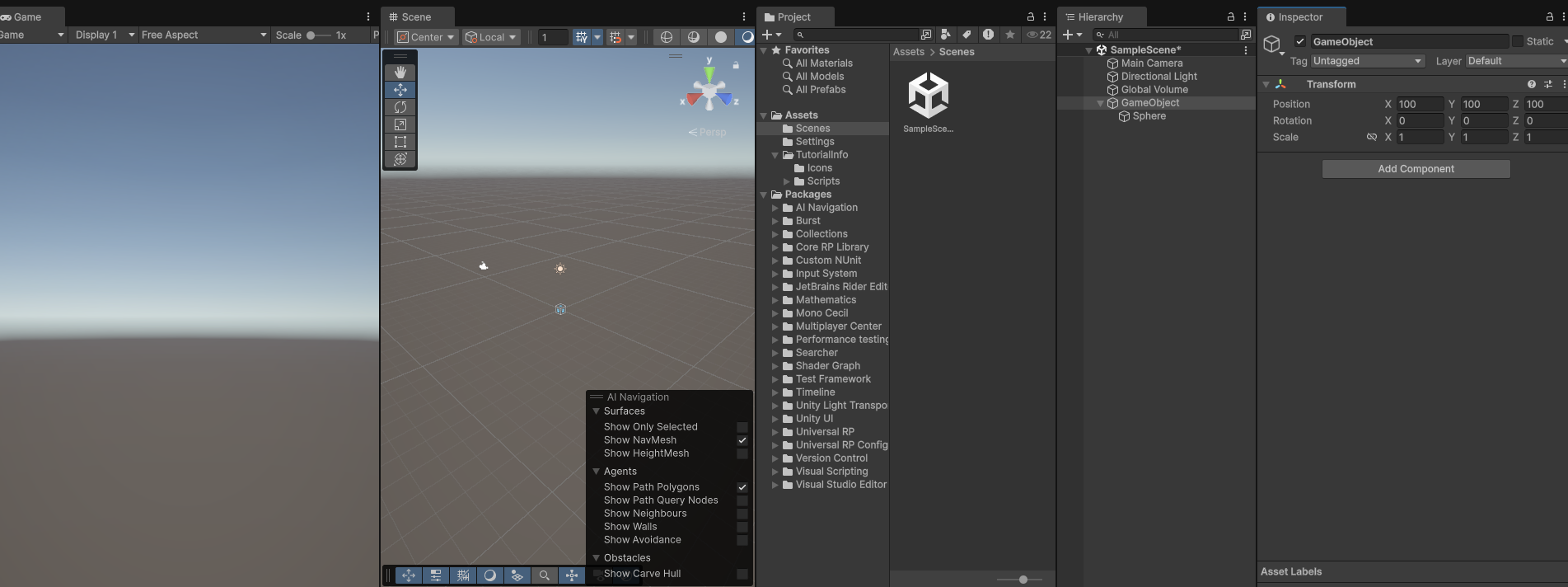This screenshot has width=1568, height=587.
Task: Click the Search by Type icon in Project
Action: [946, 35]
